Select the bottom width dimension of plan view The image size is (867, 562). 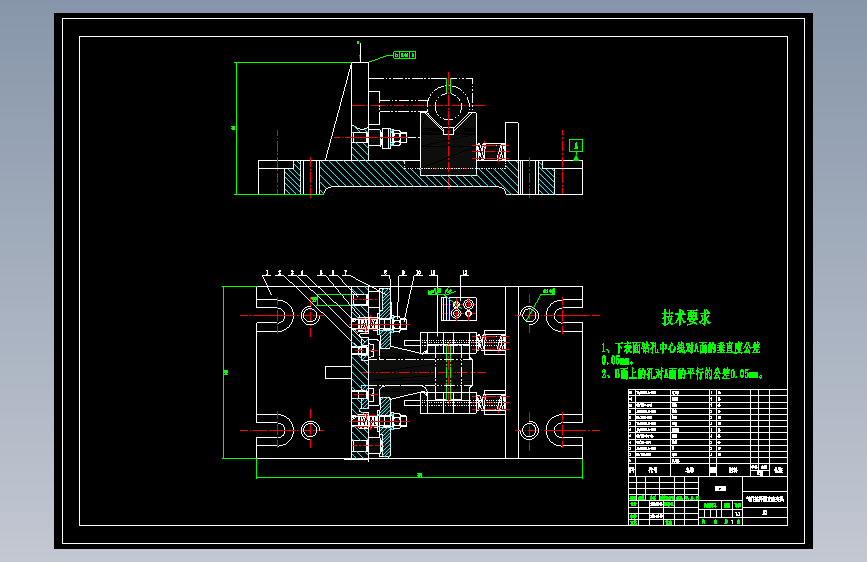click(419, 476)
